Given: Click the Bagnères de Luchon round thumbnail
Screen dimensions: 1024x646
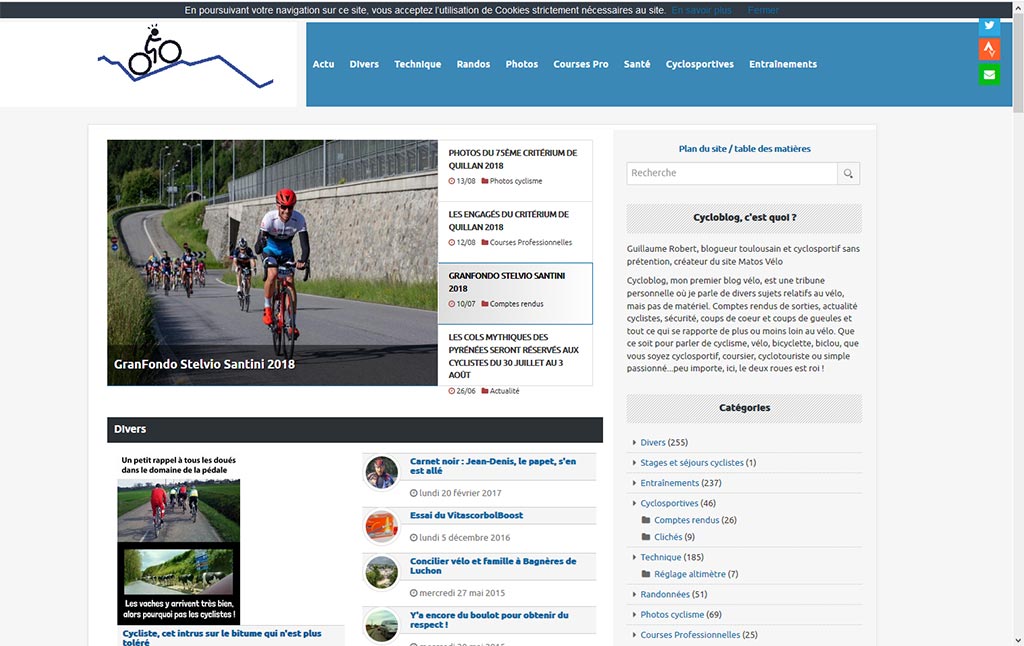Looking at the screenshot, I should [x=382, y=573].
